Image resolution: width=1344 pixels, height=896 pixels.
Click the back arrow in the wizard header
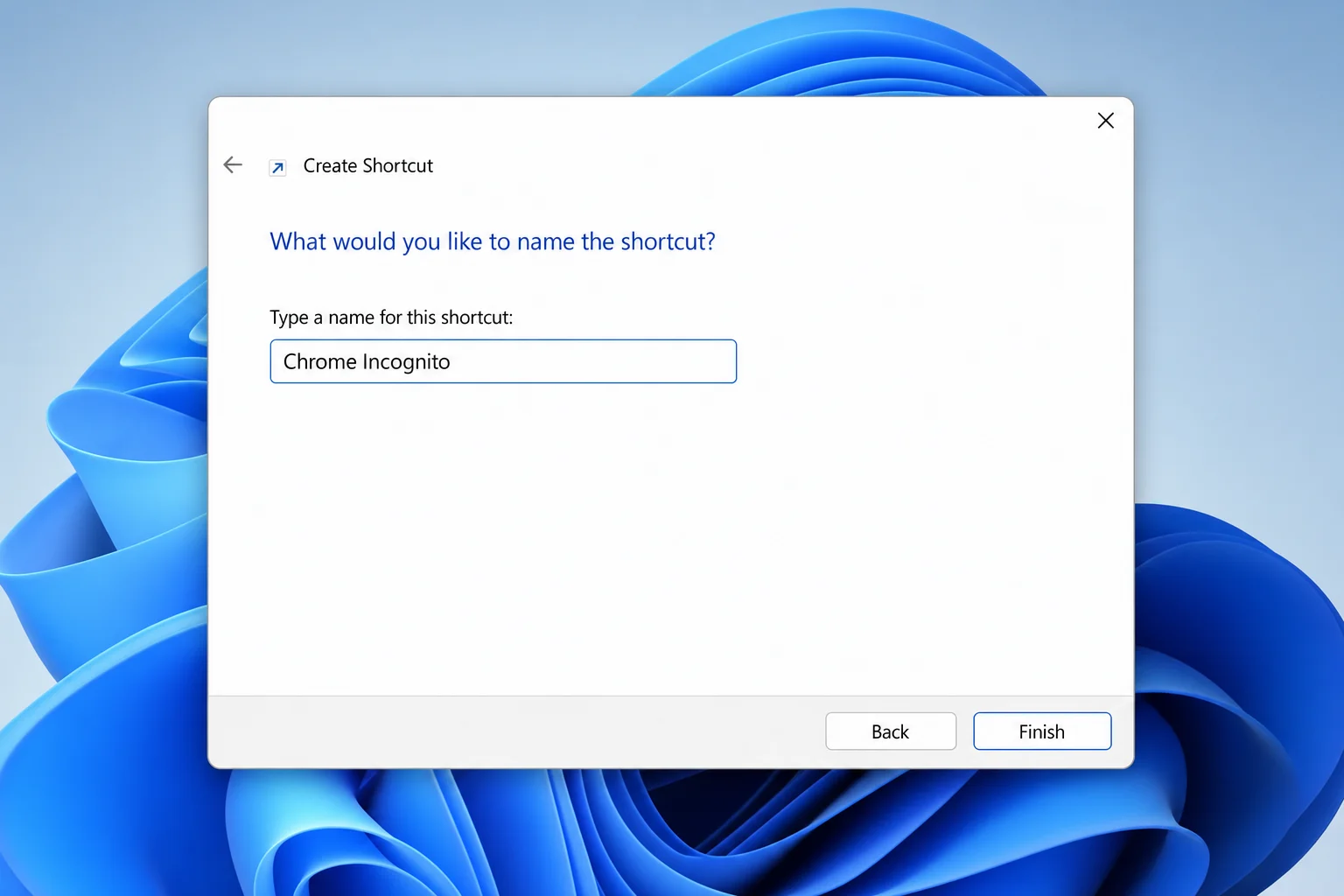[233, 164]
